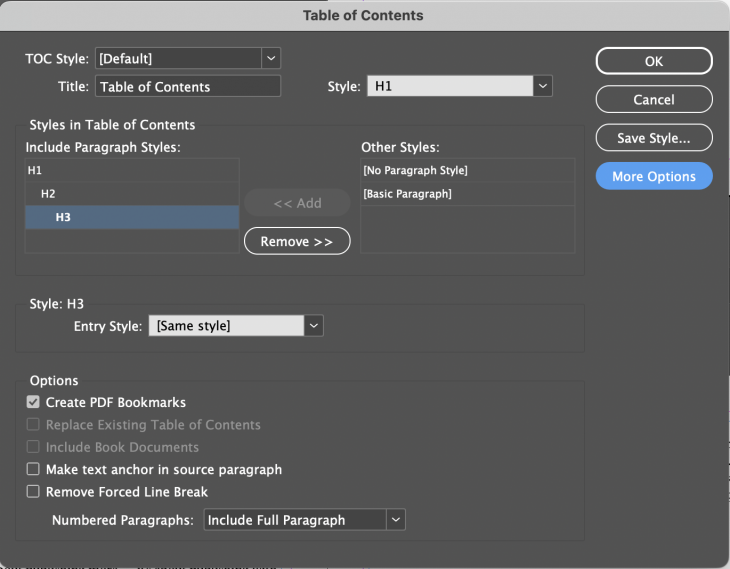The image size is (730, 569).
Task: Uncheck Create PDF Bookmarks
Action: pos(34,402)
